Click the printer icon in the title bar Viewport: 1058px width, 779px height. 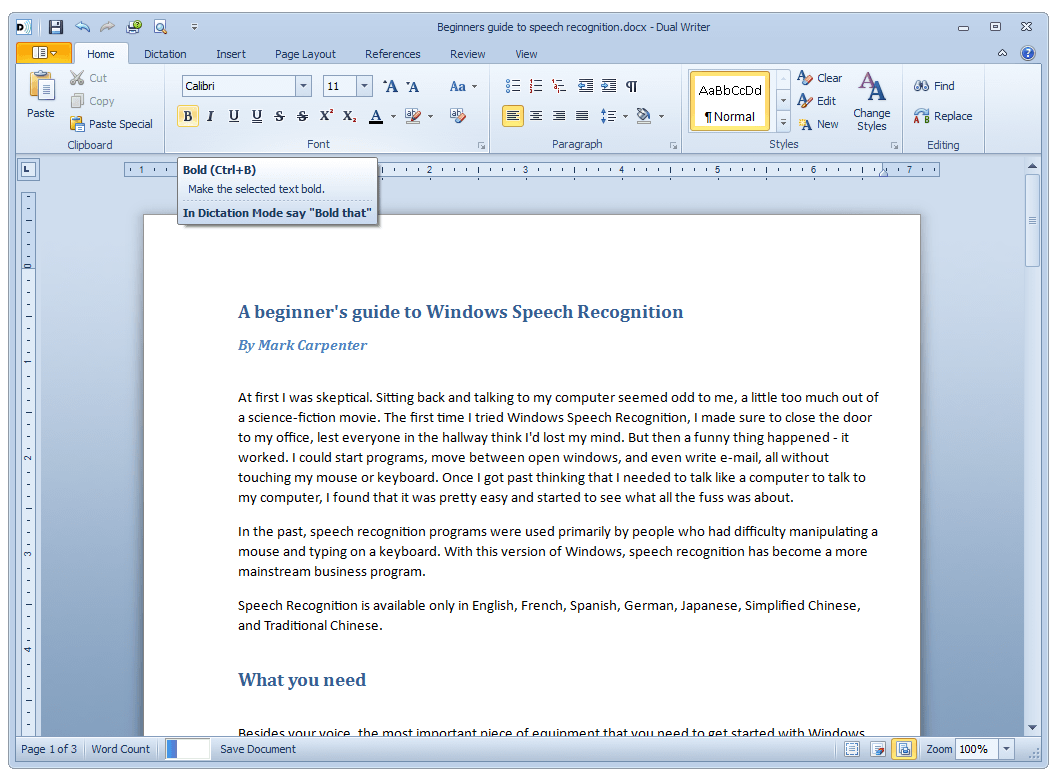click(x=134, y=27)
